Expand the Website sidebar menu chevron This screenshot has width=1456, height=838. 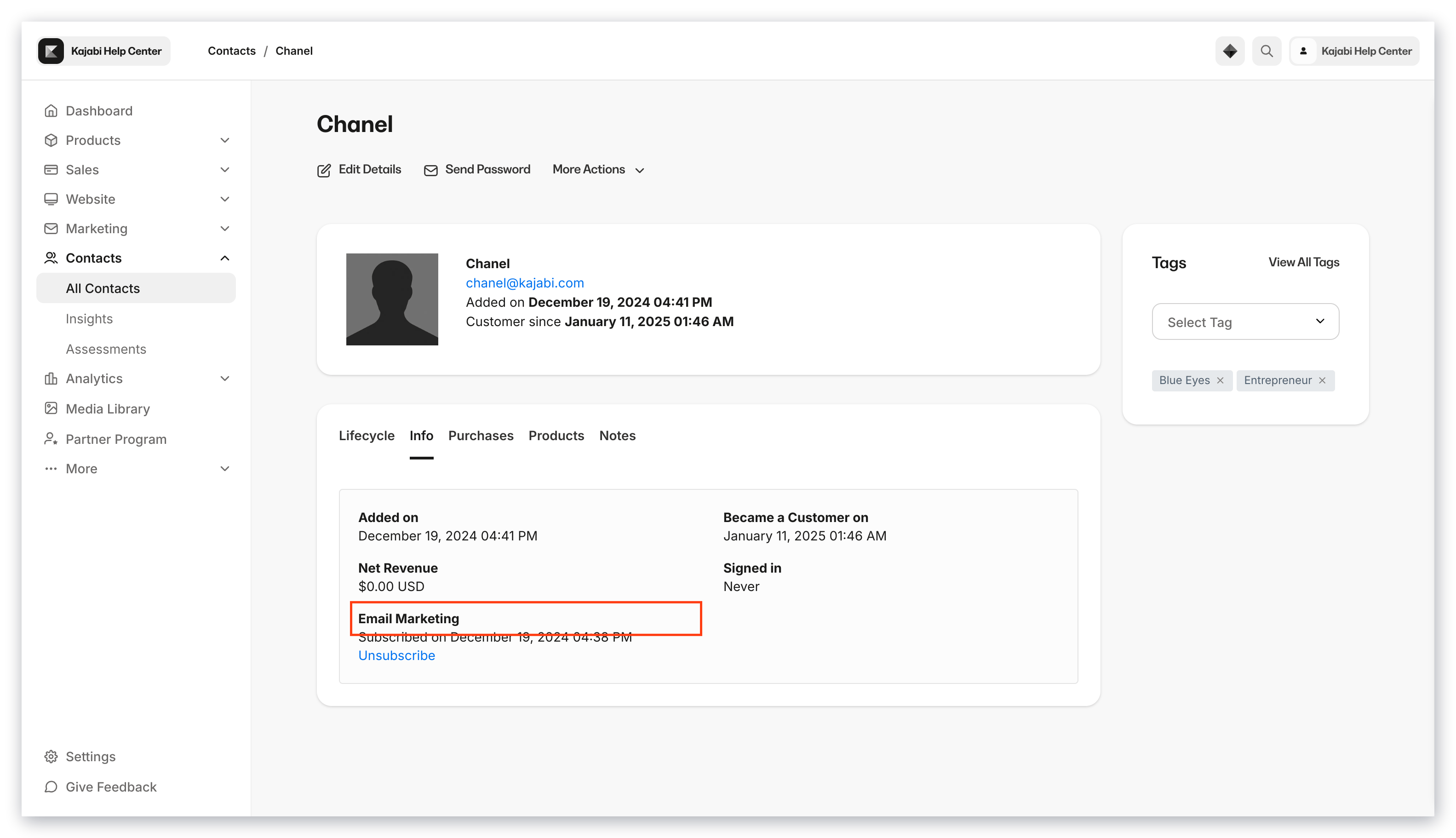(x=224, y=199)
